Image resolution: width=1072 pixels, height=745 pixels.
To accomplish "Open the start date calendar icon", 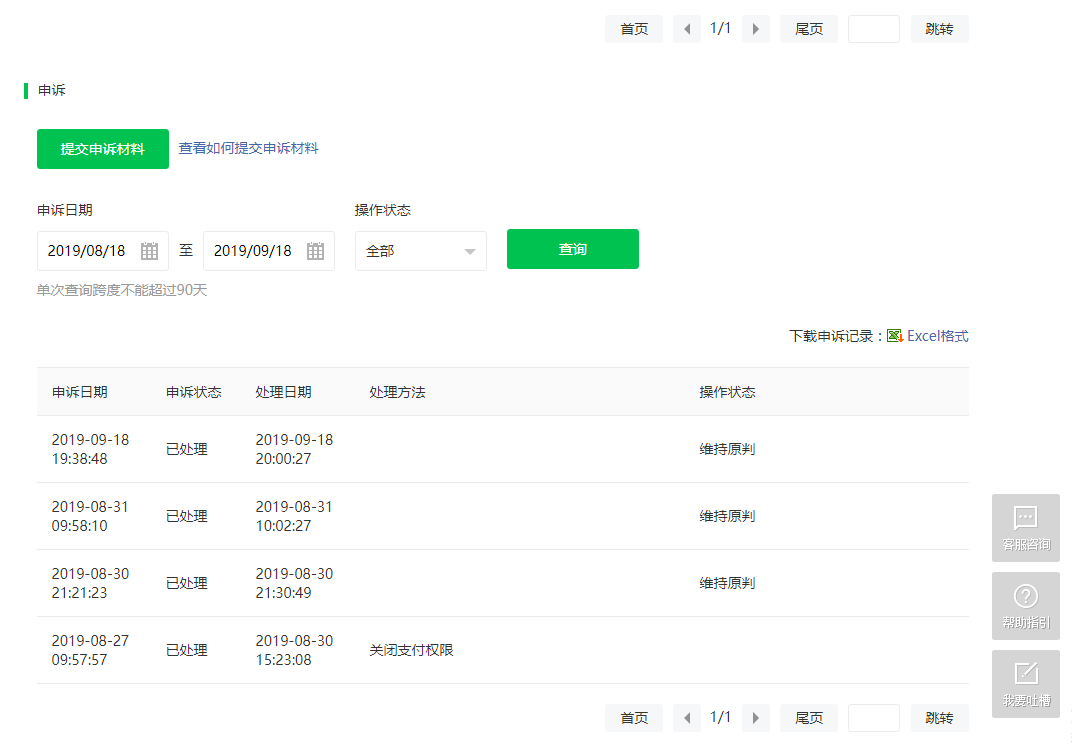I will coord(149,251).
